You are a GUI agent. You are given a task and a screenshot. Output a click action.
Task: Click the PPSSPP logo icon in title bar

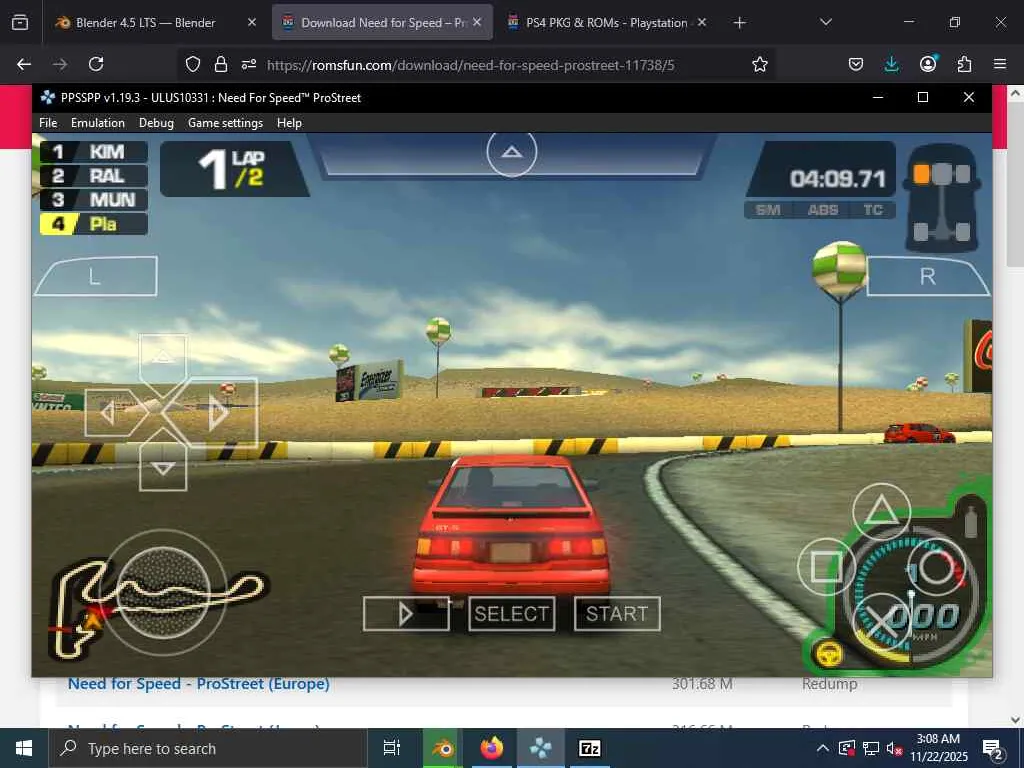(48, 97)
